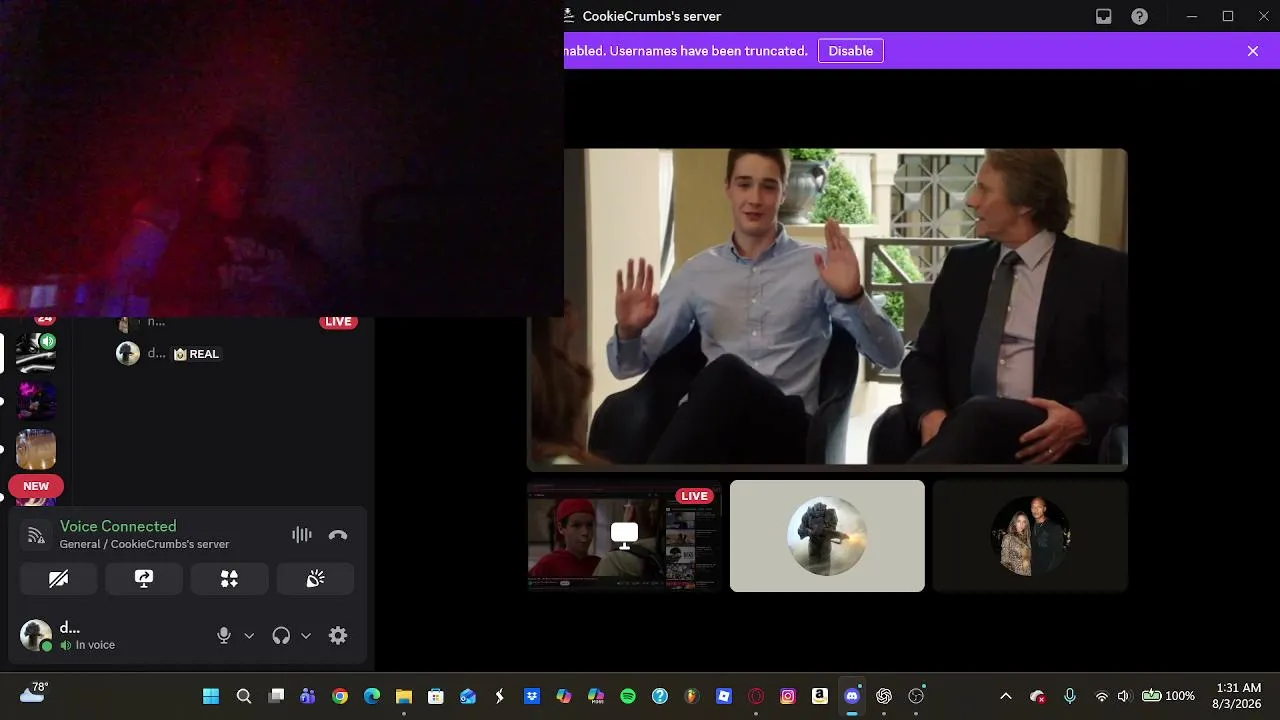Open the purple-pink server icon in the sidebar
This screenshot has width=1280, height=720.
click(36, 401)
